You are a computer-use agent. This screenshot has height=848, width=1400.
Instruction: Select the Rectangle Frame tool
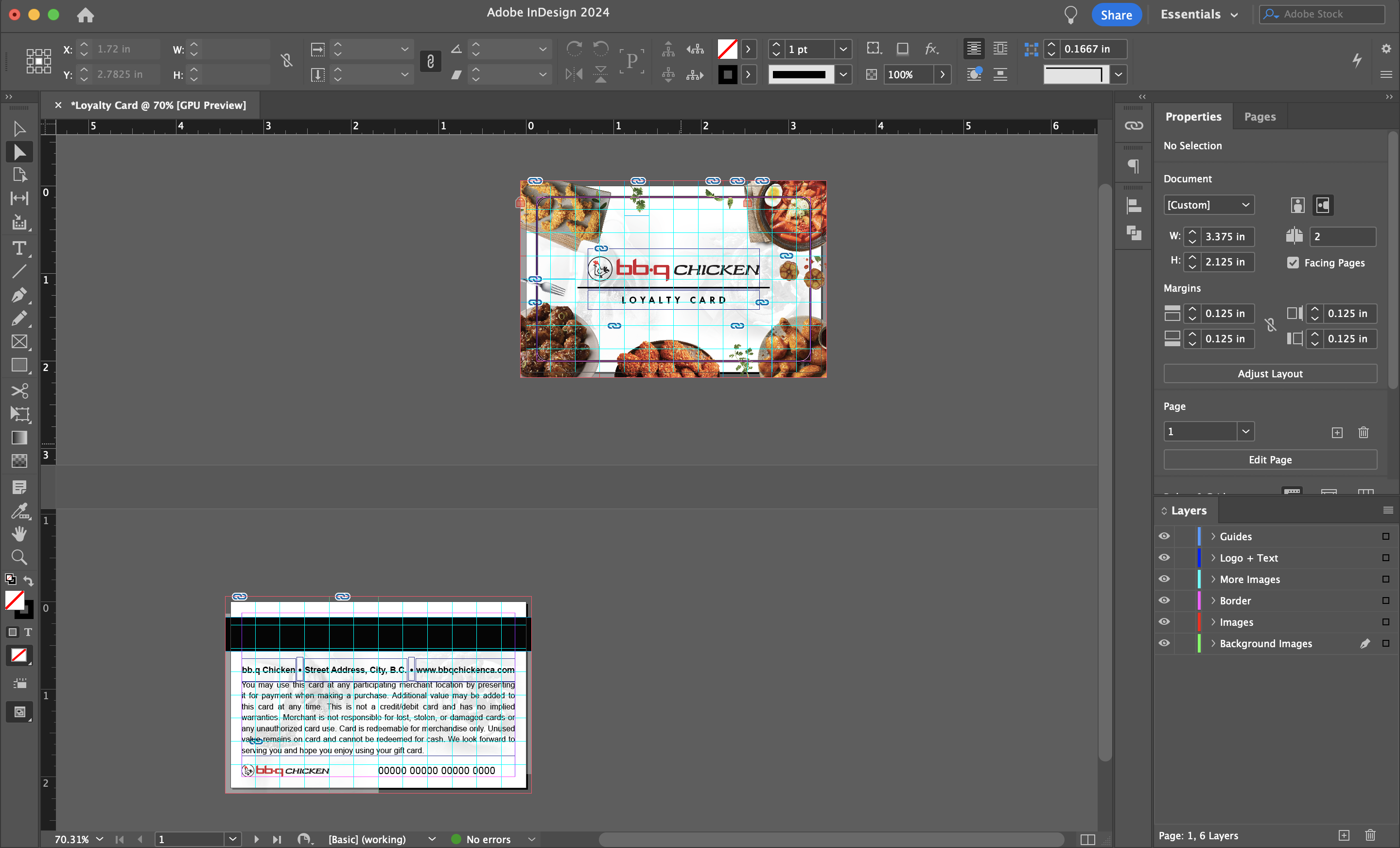coord(19,342)
